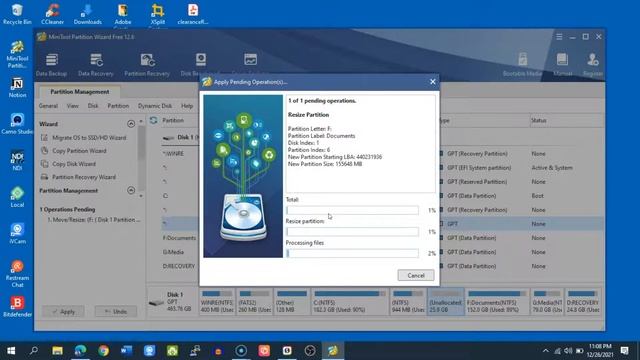Viewport: 640px width, 360px height.
Task: Open the Register icon
Action: [x=593, y=64]
